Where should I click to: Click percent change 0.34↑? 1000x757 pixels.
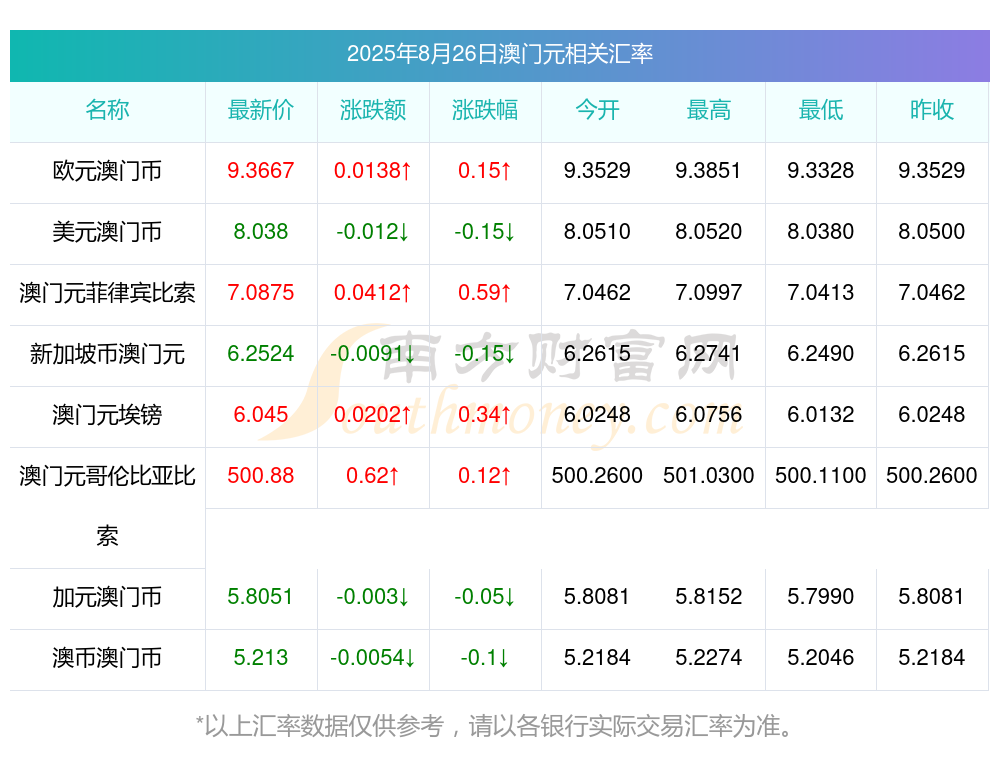pos(485,414)
